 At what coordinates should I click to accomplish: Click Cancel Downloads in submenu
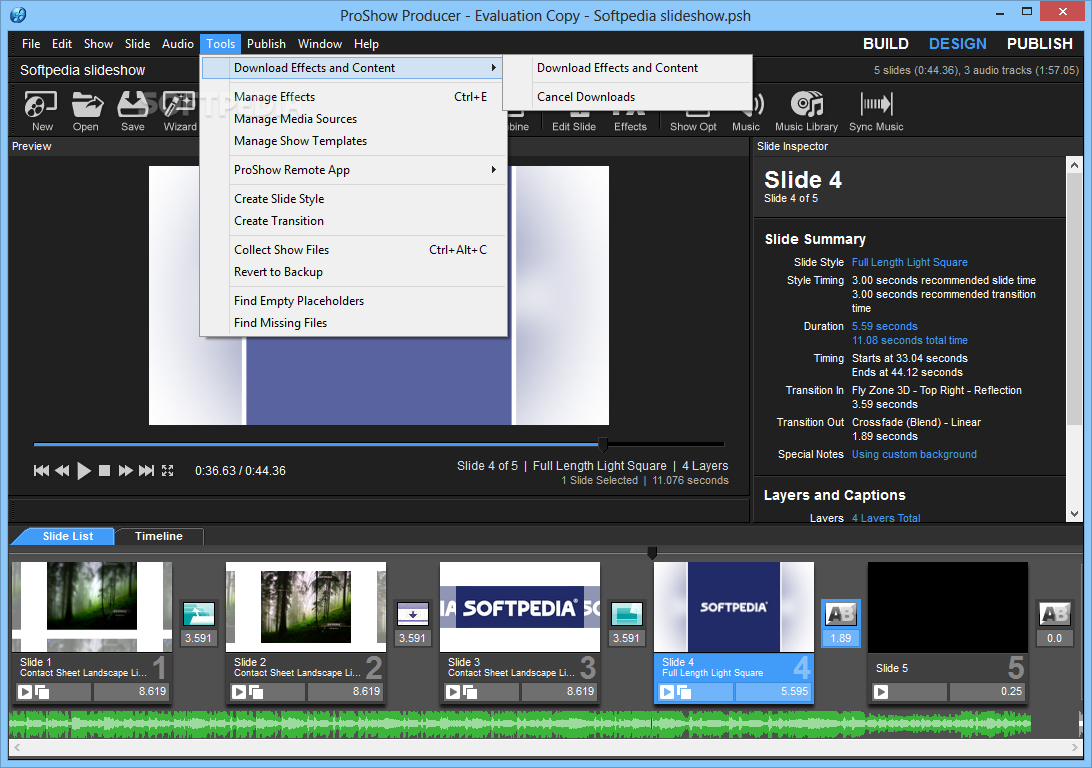click(627, 97)
